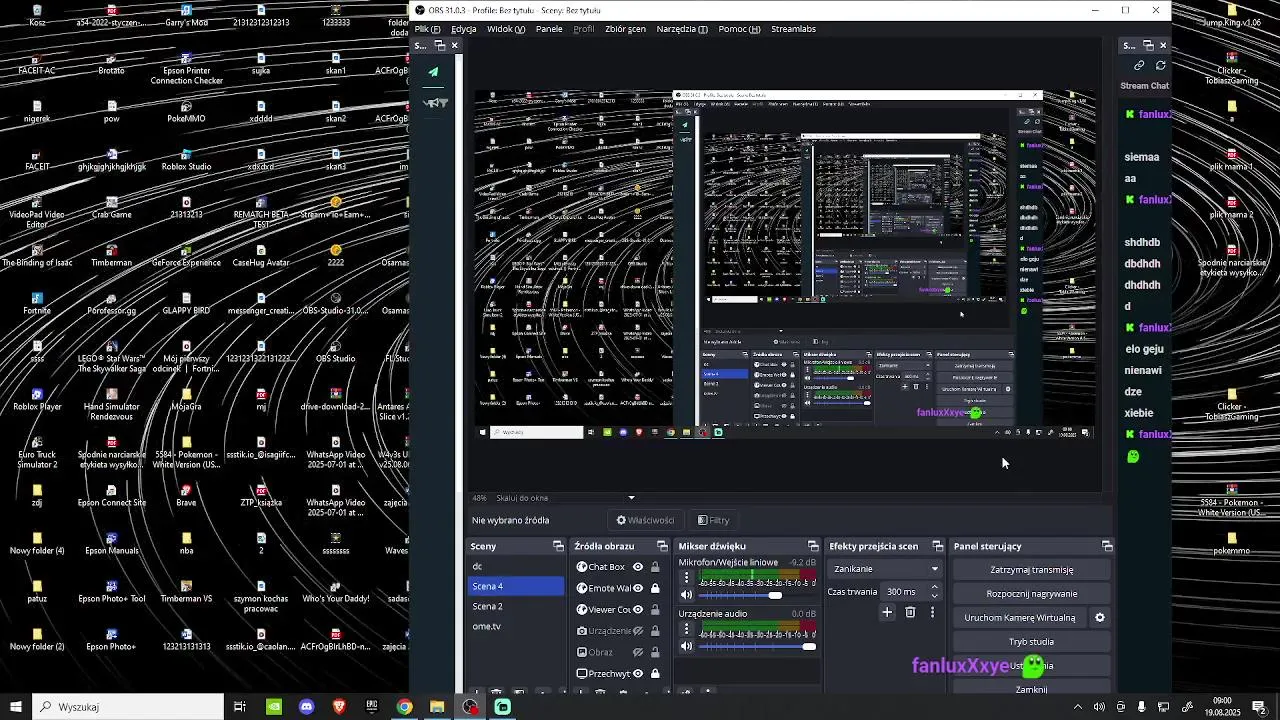Undock the left Streamlabs dock panel
The image size is (1280, 720).
[x=439, y=46]
